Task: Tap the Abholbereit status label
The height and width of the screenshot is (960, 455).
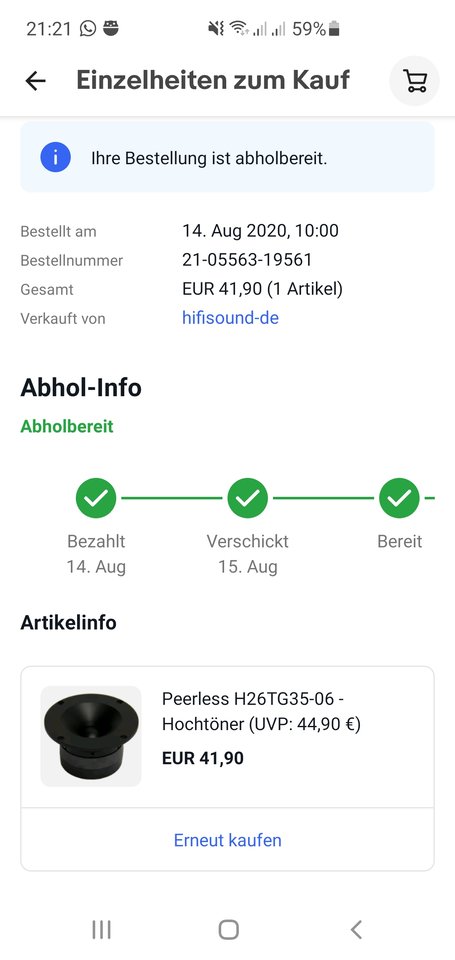Action: click(x=67, y=426)
